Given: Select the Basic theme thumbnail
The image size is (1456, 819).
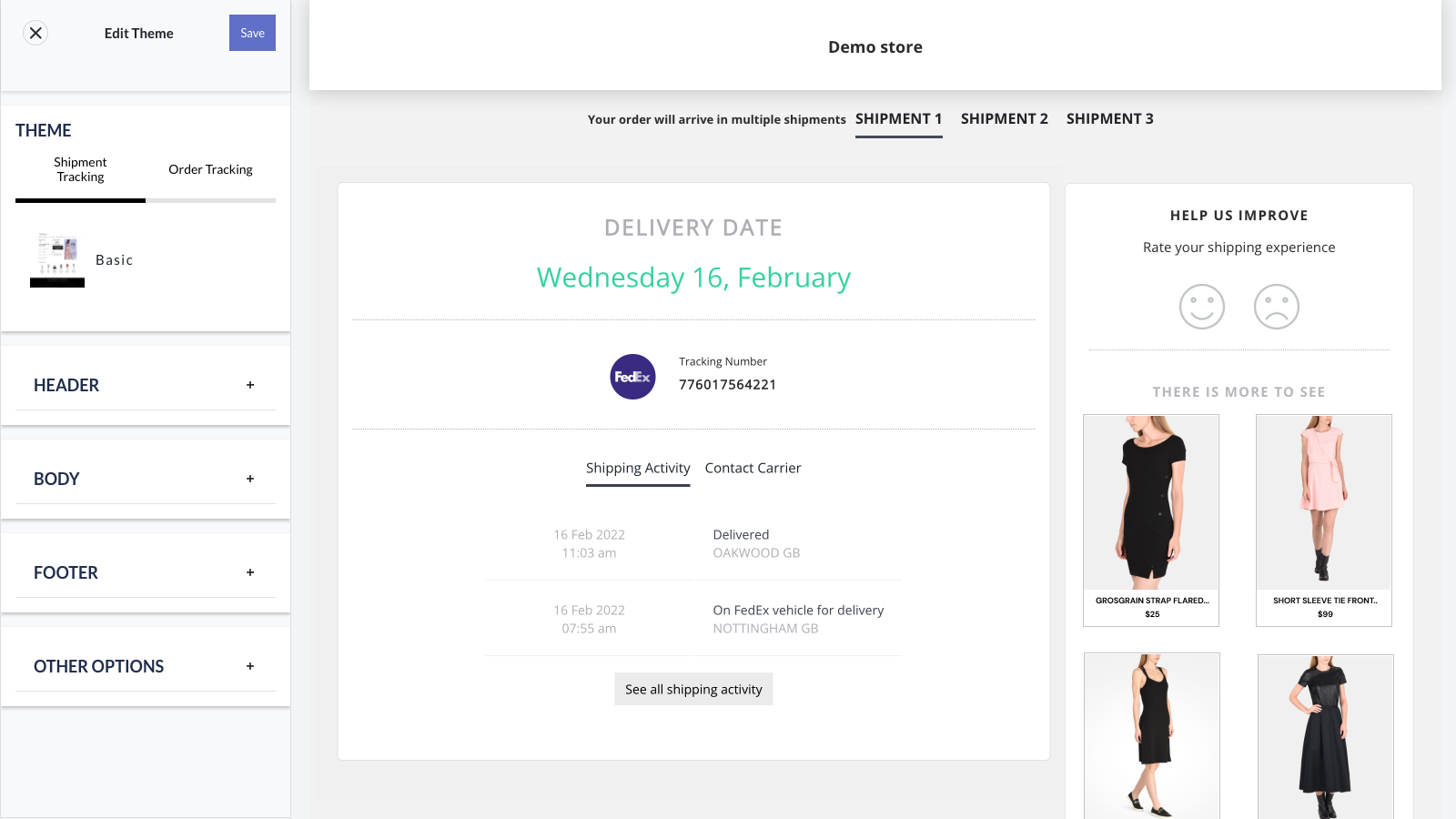Looking at the screenshot, I should [x=57, y=259].
